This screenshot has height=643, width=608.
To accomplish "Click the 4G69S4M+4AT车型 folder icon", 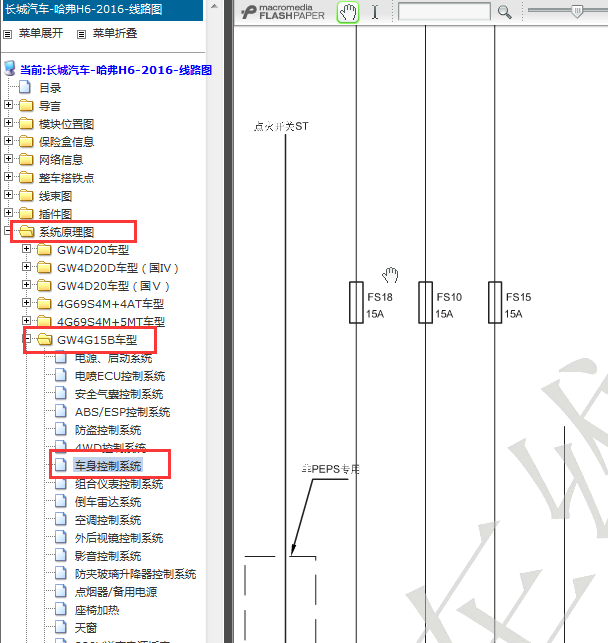I will coord(44,303).
